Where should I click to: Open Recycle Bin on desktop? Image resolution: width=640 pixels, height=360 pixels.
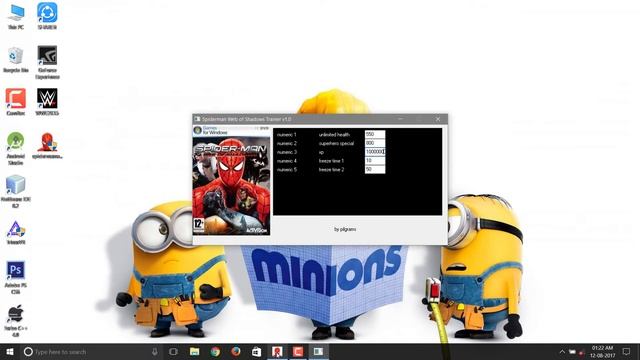tap(16, 60)
